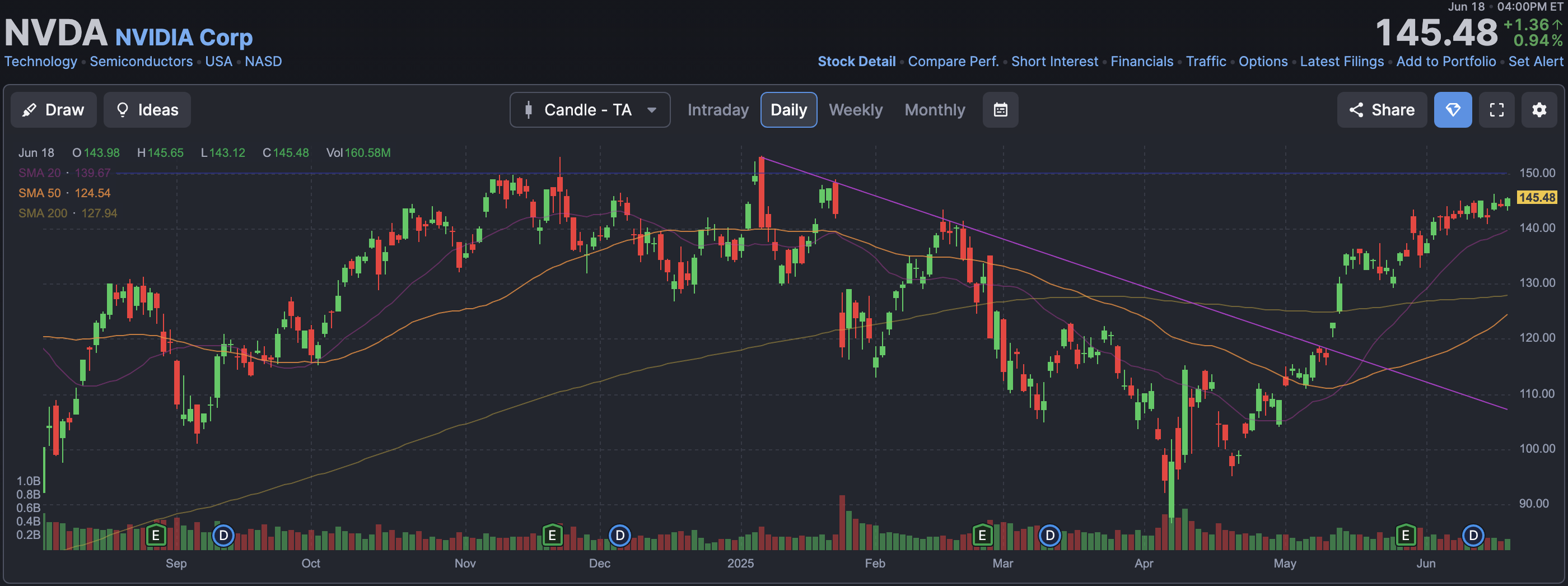Click the 100.00 price axis label
The width and height of the screenshot is (1568, 586).
point(1537,448)
